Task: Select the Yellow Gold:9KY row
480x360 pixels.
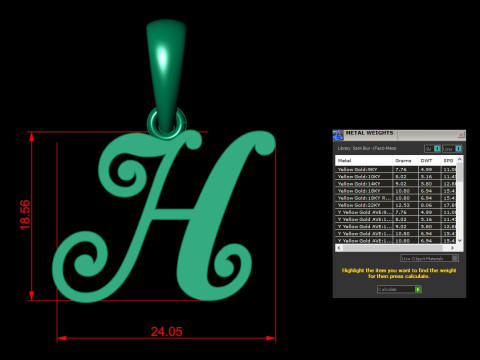Action: (x=395, y=169)
